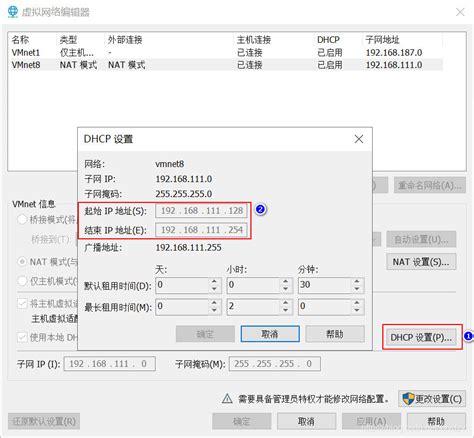Toggle the 使用本地 DHCP checkbox
The height and width of the screenshot is (438, 474).
pyautogui.click(x=22, y=337)
